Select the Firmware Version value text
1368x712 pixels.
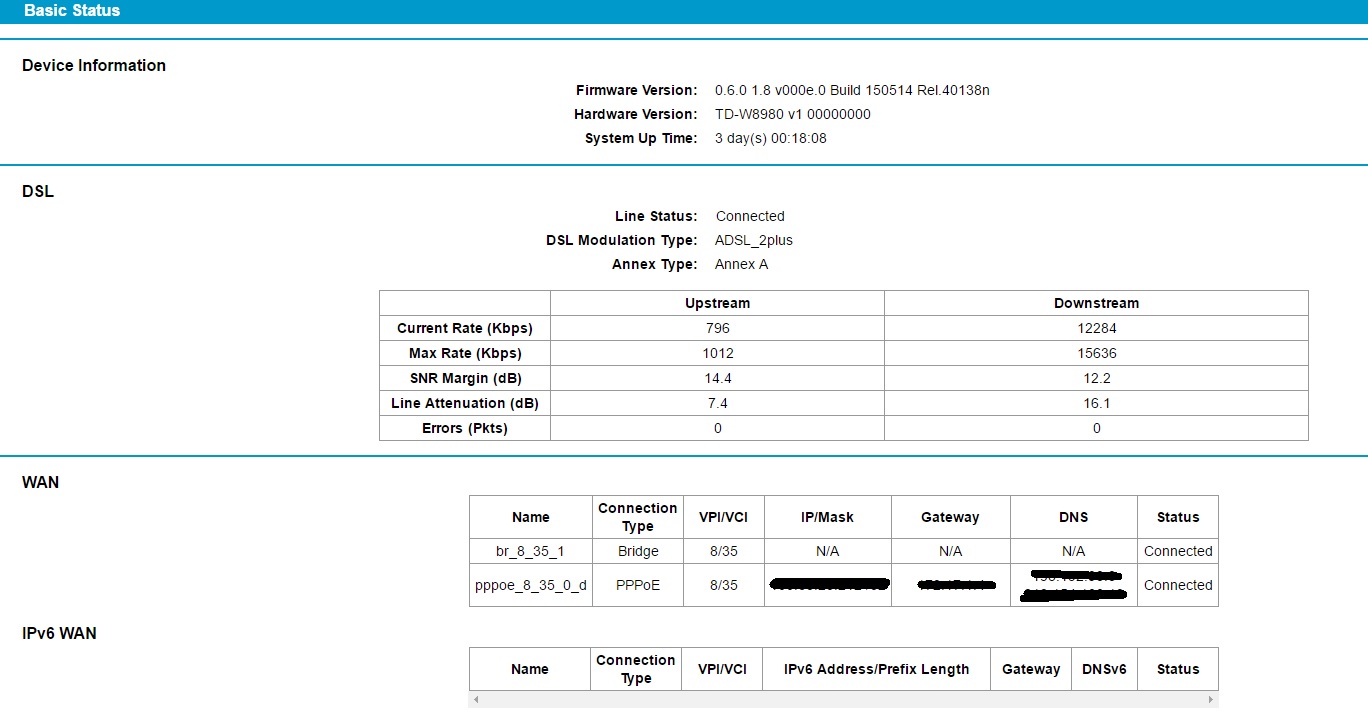pos(852,90)
